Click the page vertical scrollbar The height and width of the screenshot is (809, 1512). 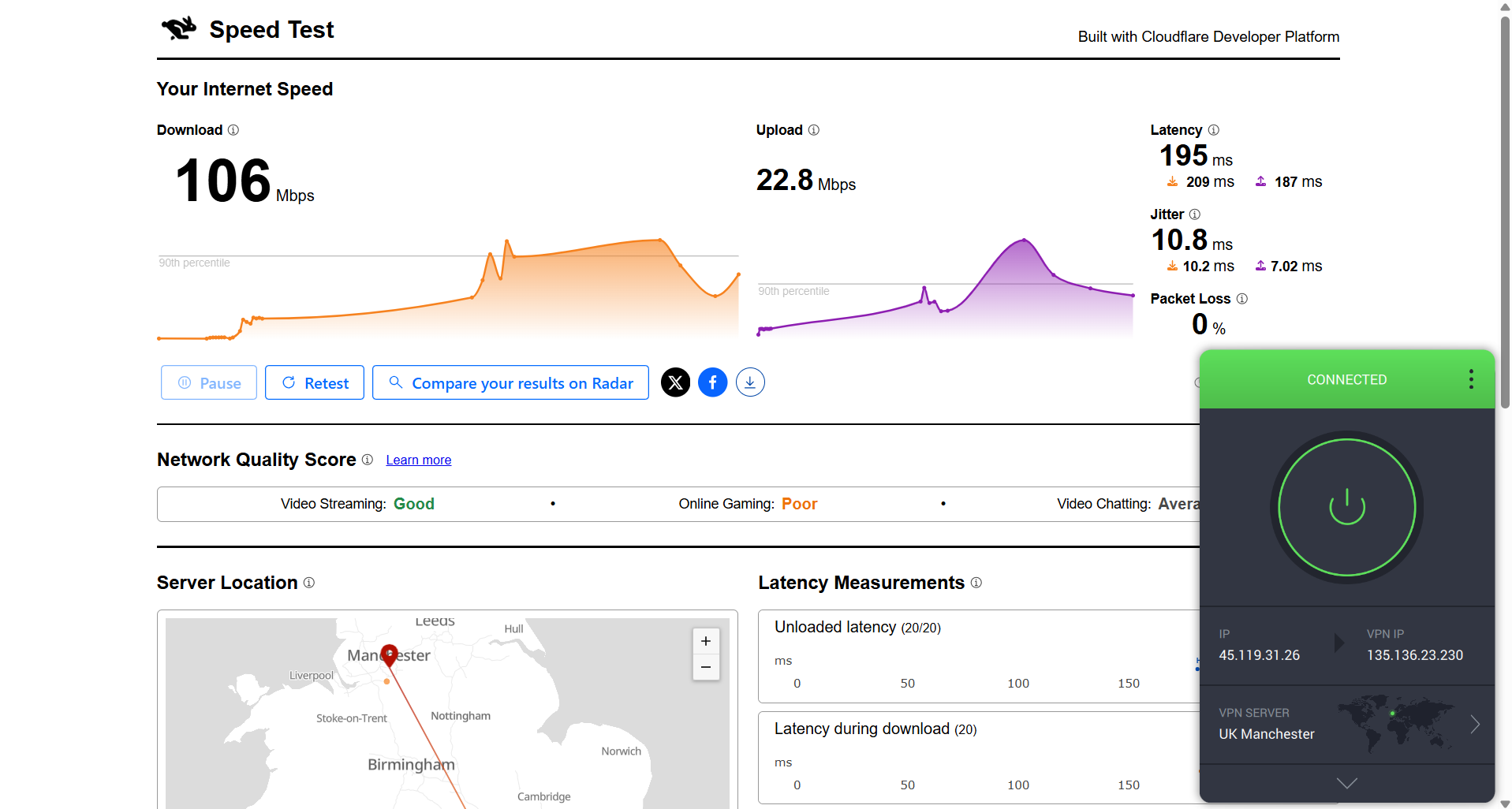click(1505, 213)
